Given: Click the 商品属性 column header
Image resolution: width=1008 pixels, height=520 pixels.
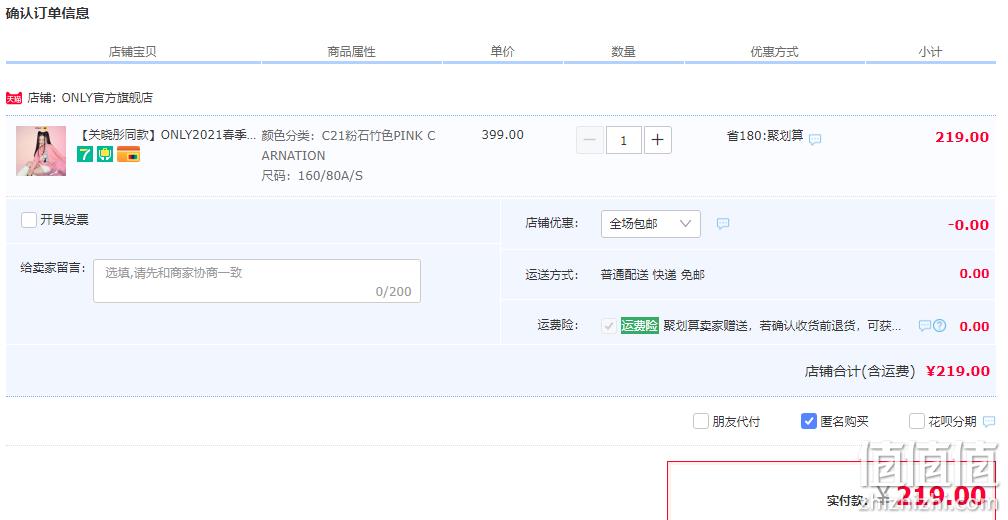Looking at the screenshot, I should pos(352,51).
